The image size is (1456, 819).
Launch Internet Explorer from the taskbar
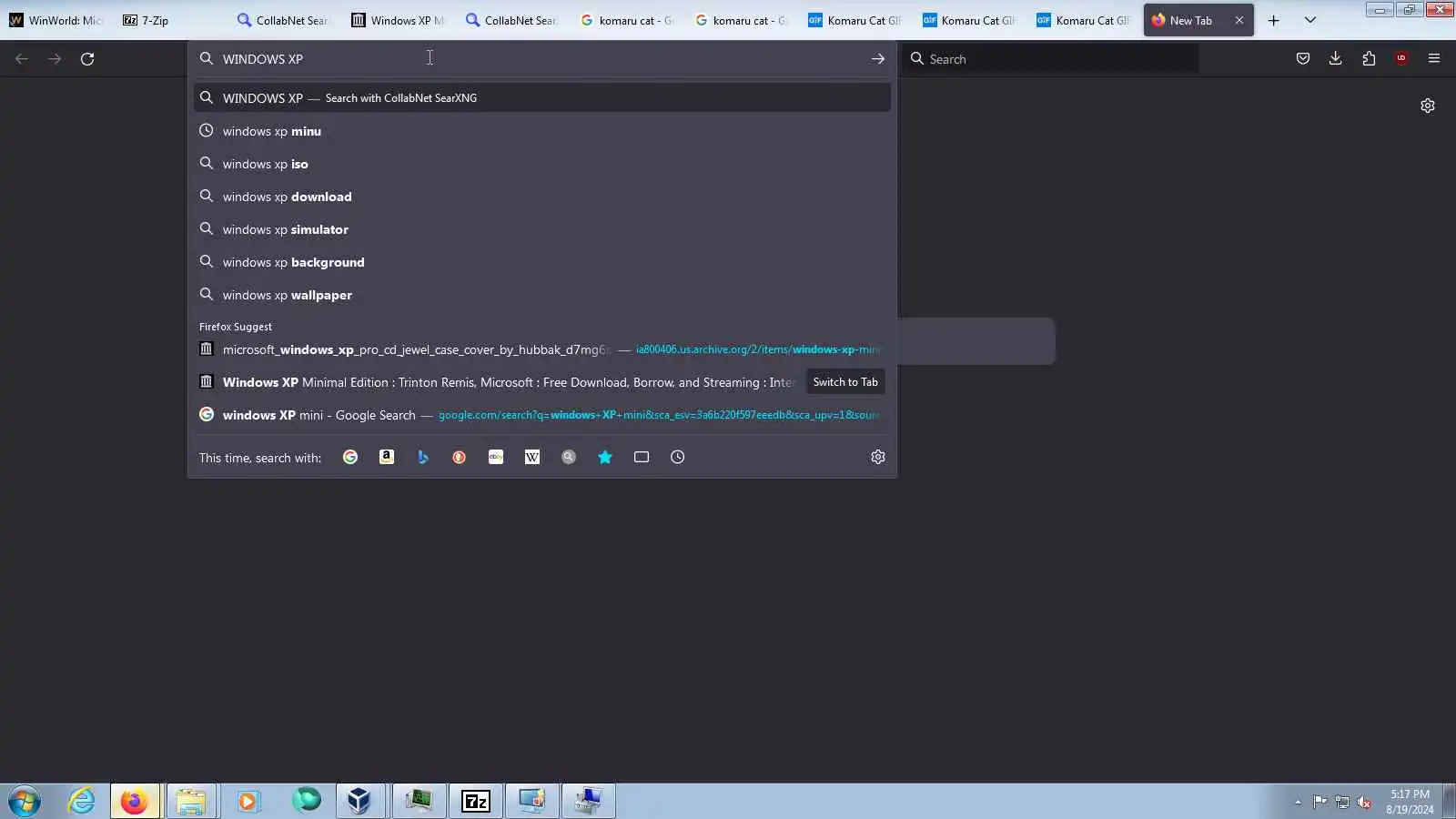[82, 801]
